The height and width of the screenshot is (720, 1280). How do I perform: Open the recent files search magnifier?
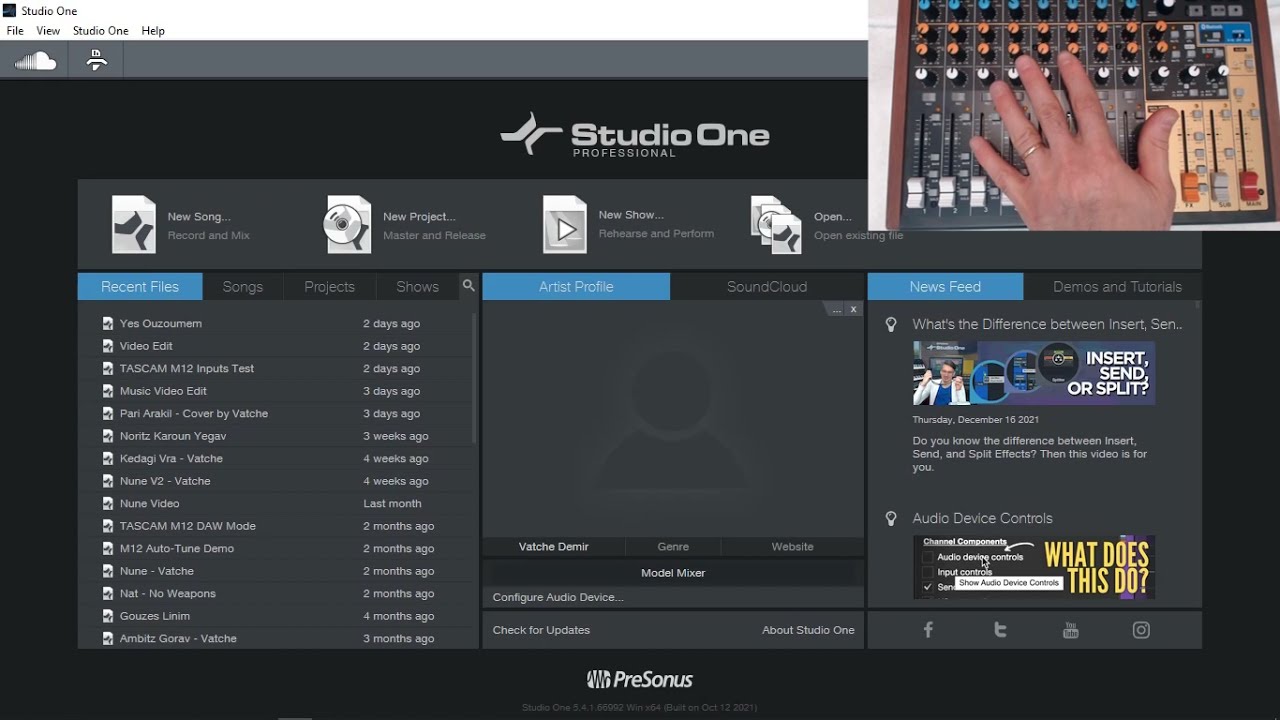[x=468, y=286]
